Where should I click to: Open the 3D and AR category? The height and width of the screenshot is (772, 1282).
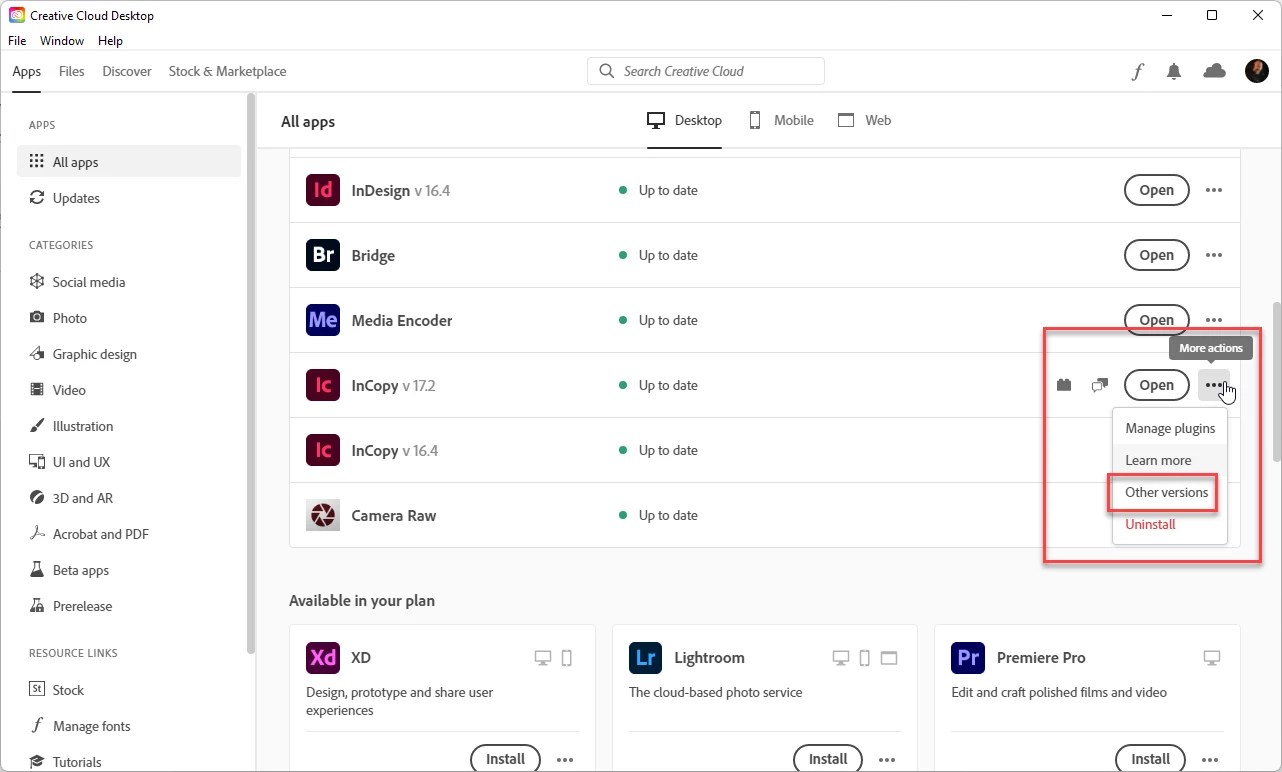click(129, 498)
